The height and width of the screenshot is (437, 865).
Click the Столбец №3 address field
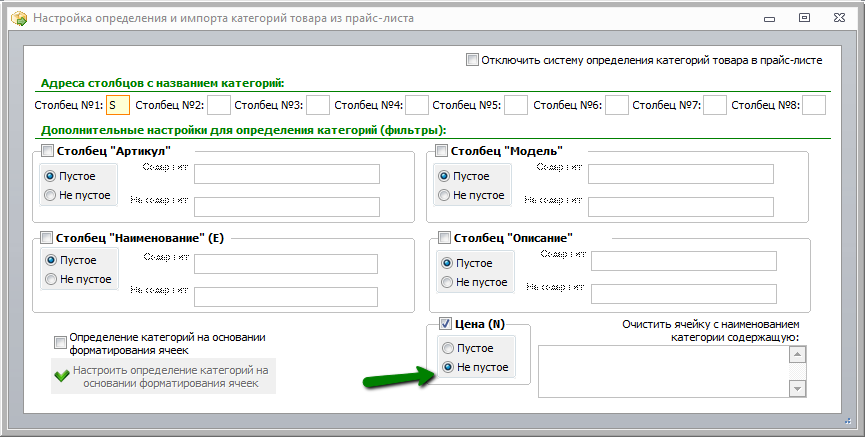pyautogui.click(x=318, y=105)
